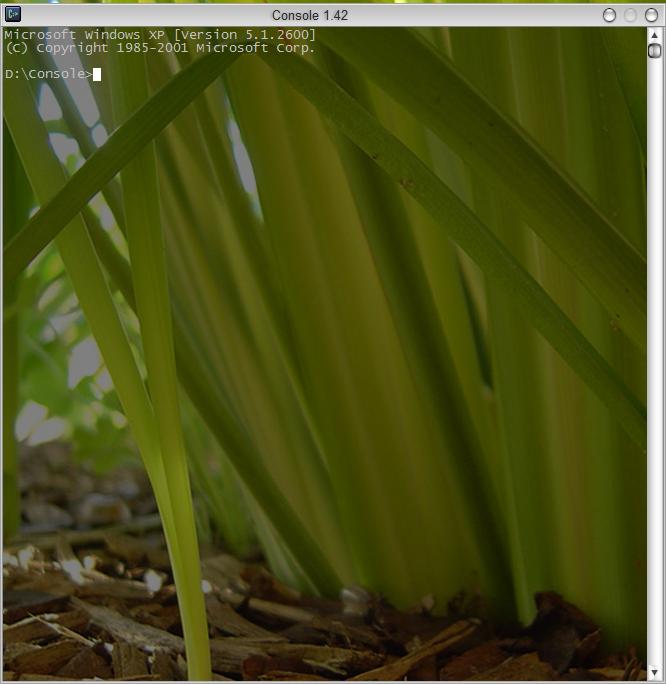Click the scroll down arrow
666x684 pixels.
(654, 672)
